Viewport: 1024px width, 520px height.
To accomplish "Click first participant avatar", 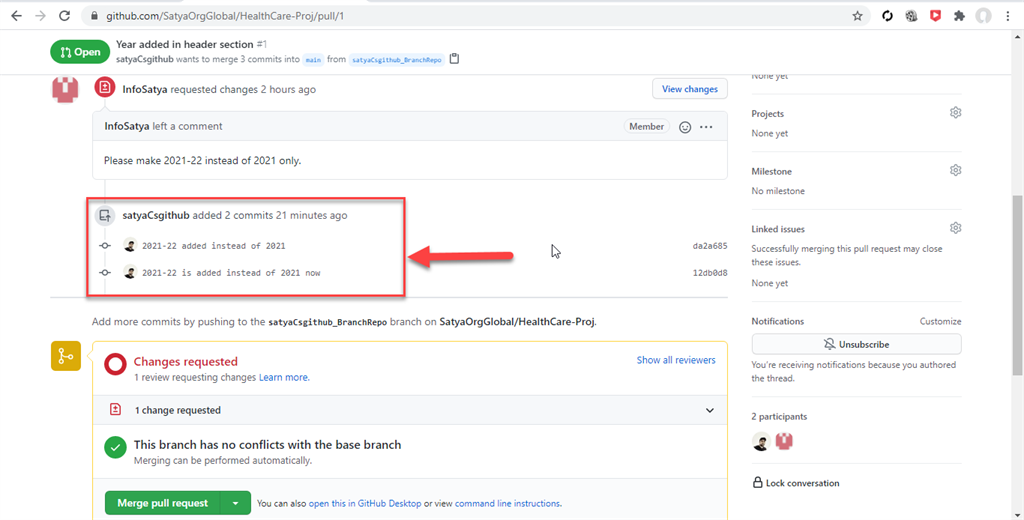I will point(761,442).
